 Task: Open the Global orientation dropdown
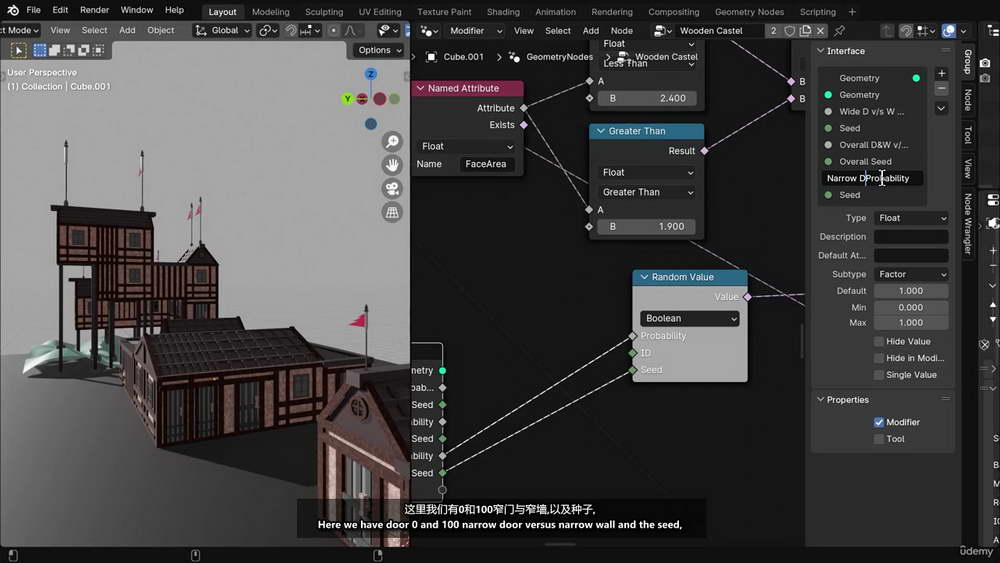pos(222,31)
